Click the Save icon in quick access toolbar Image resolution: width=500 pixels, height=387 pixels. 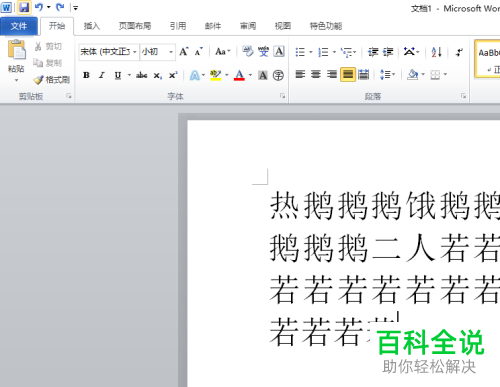click(x=24, y=7)
